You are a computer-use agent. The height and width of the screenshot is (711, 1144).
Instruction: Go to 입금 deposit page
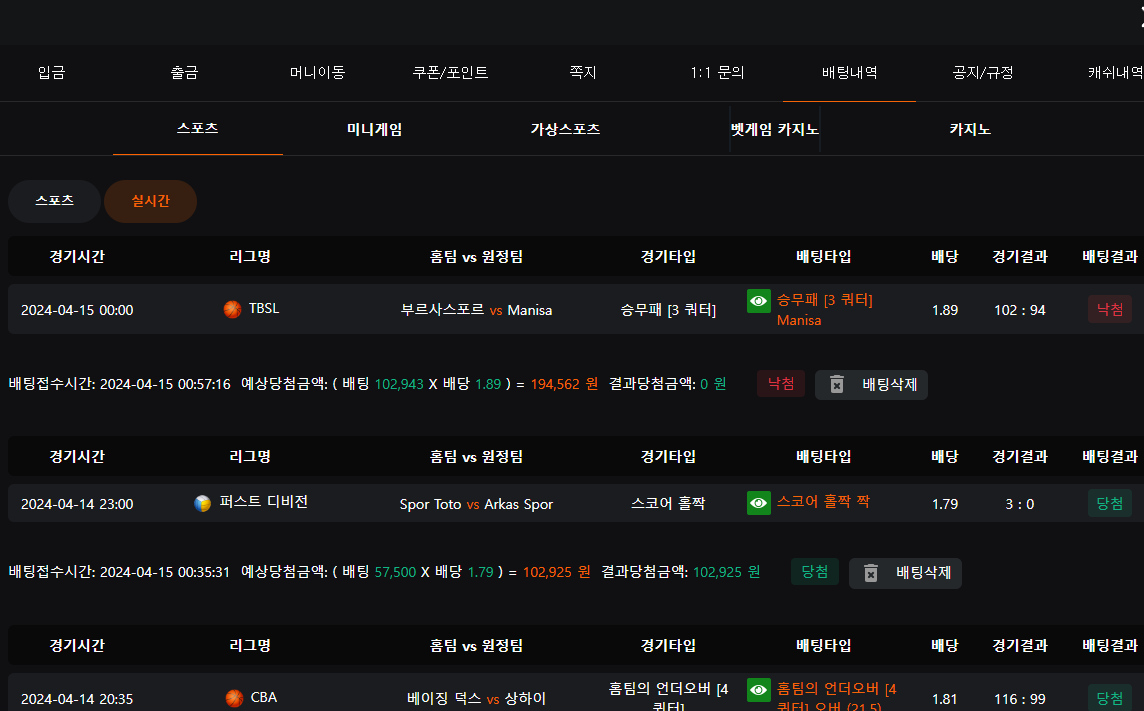pos(51,73)
